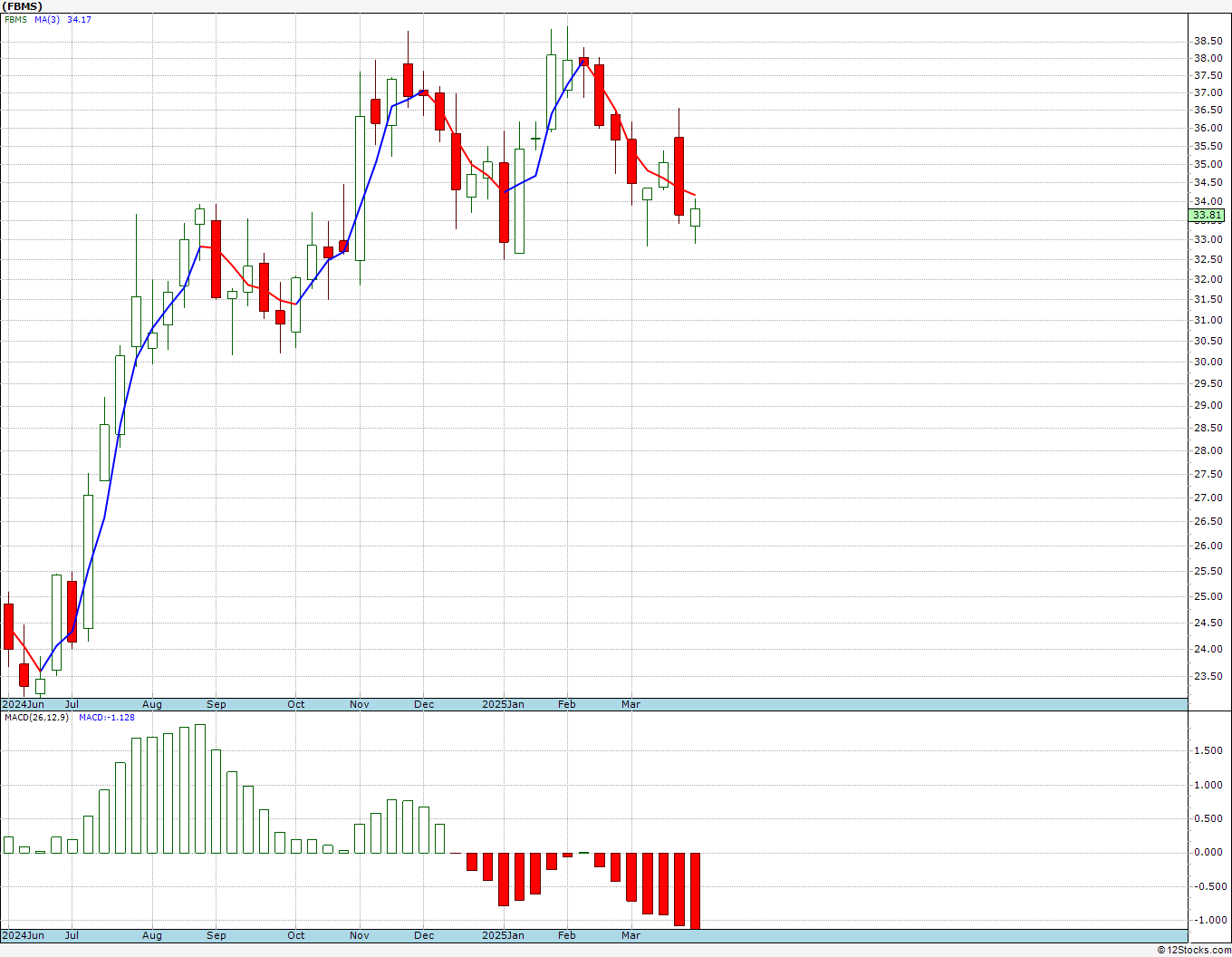Select the FBMS legend label

tap(16, 20)
